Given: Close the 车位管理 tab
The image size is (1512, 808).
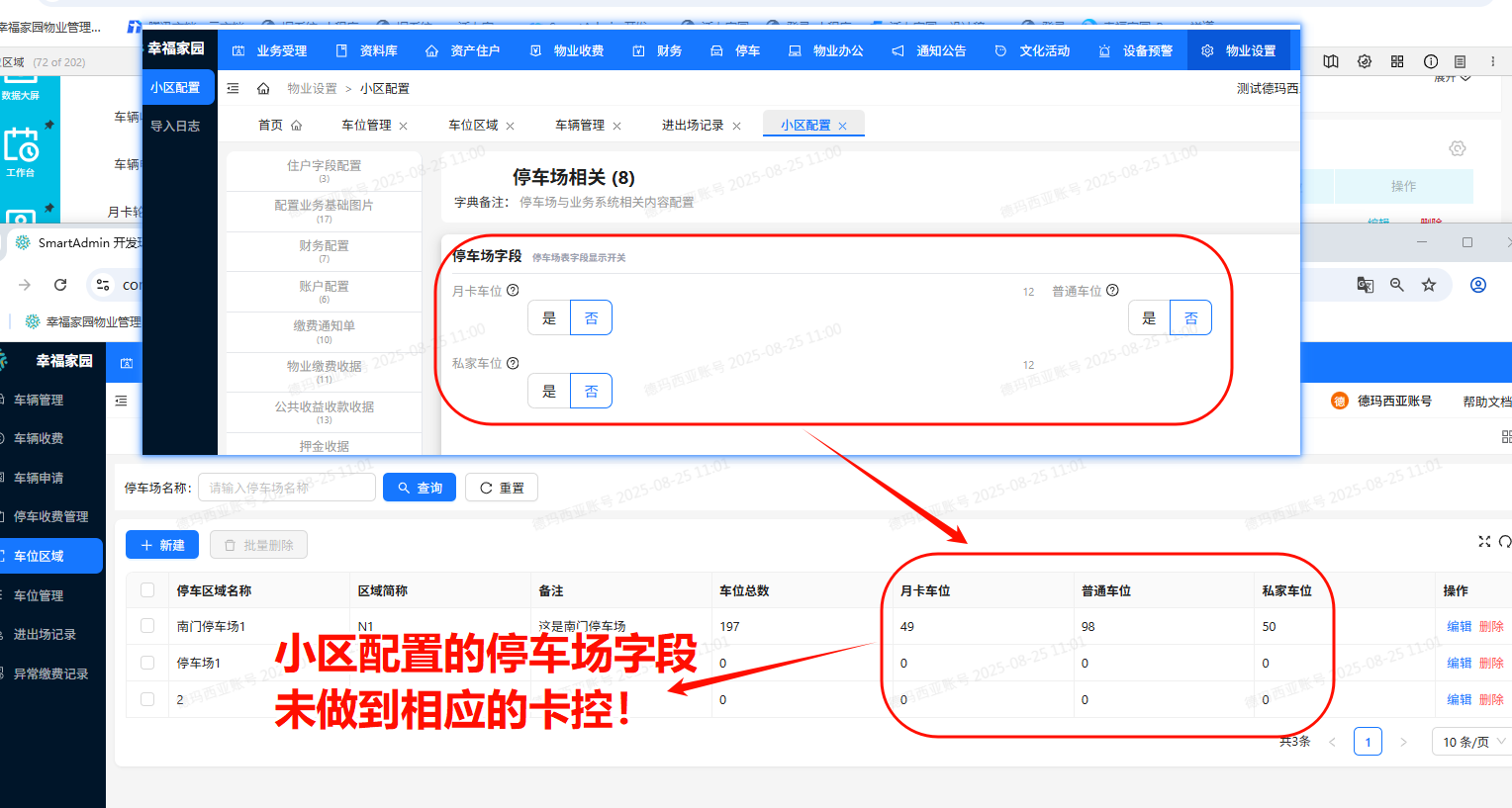Looking at the screenshot, I should 404,126.
